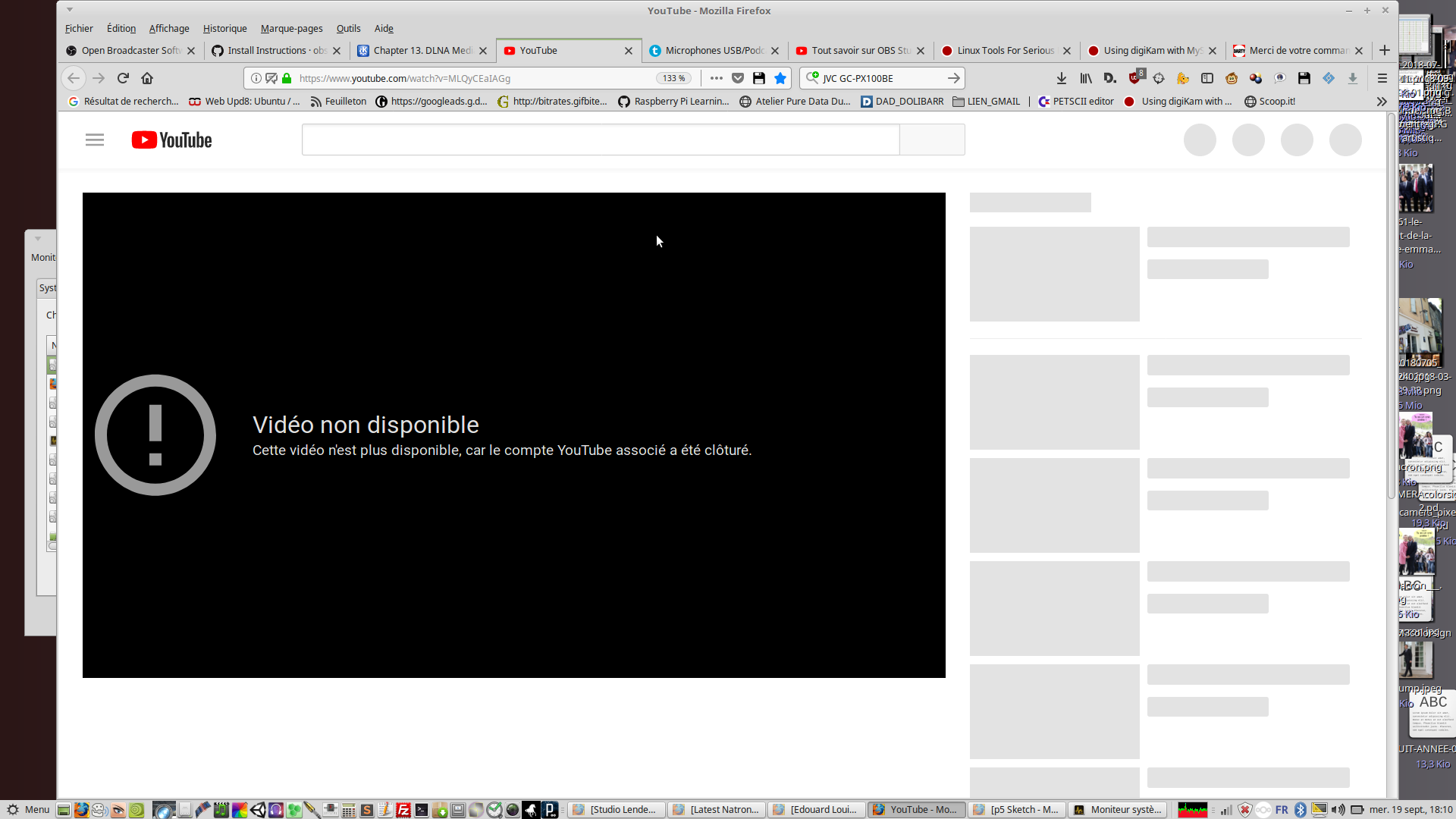Click the page reload icon
The image size is (1456, 819).
click(123, 78)
